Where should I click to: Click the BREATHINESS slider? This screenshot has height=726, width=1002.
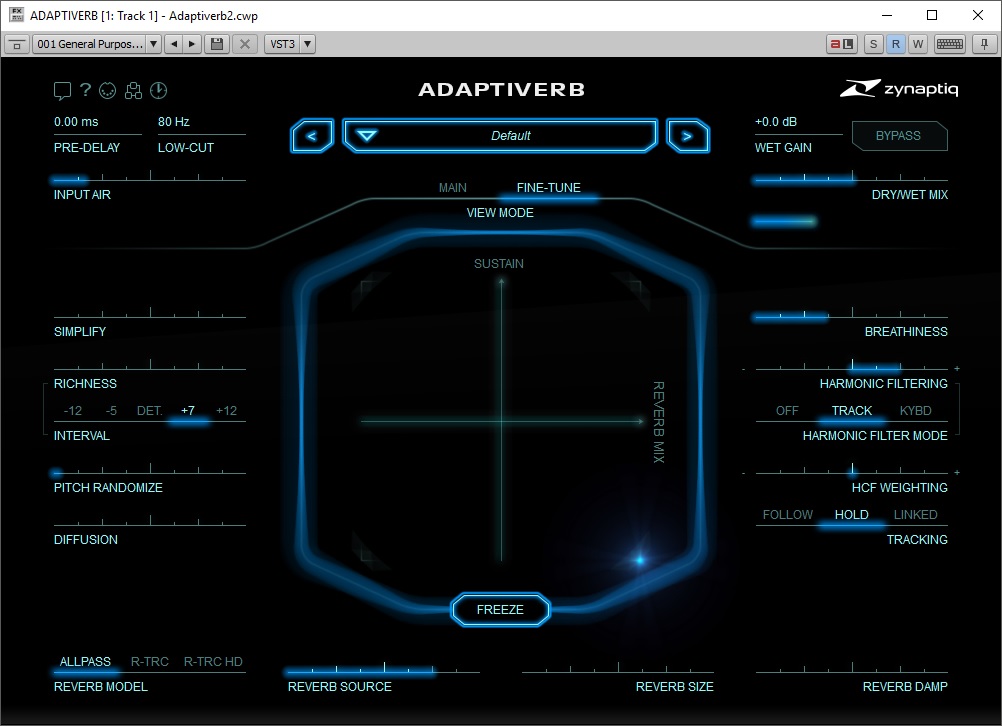[851, 314]
